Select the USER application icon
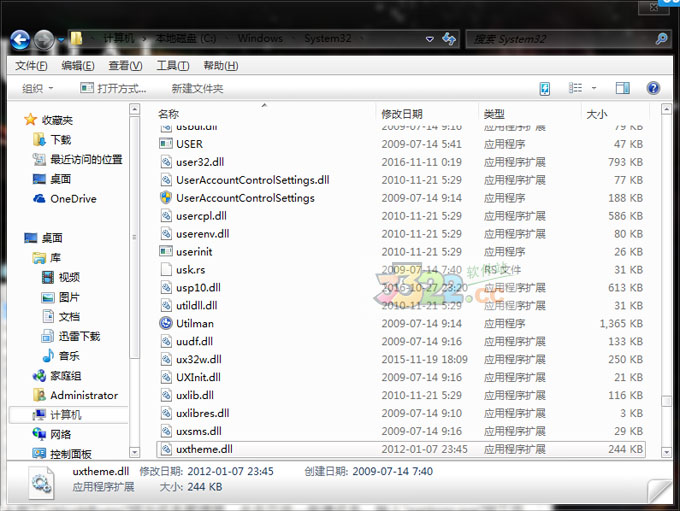Image resolution: width=680 pixels, height=511 pixels. (x=166, y=144)
